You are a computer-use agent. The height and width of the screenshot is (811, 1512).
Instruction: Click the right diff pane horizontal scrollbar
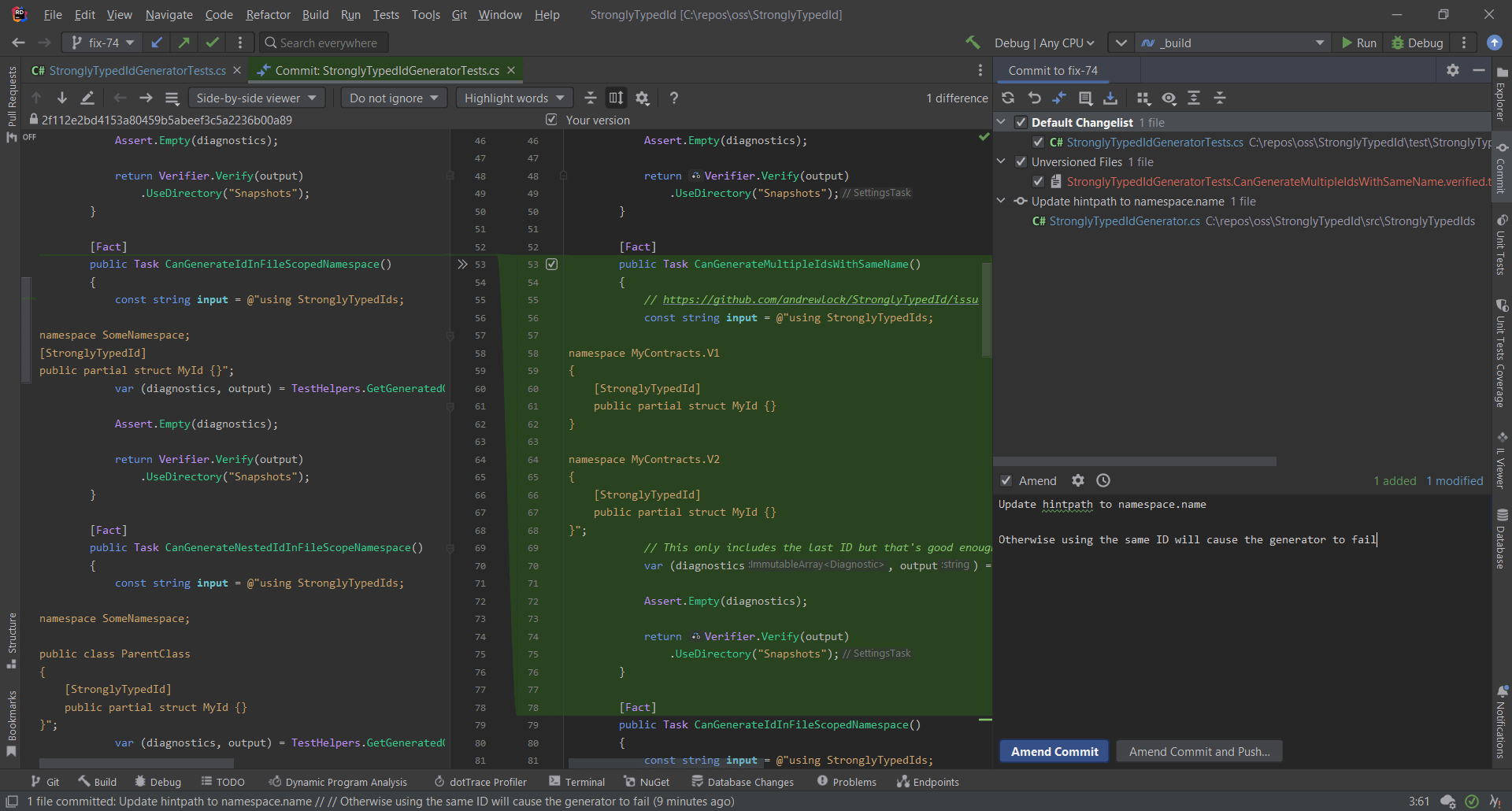[x=665, y=763]
